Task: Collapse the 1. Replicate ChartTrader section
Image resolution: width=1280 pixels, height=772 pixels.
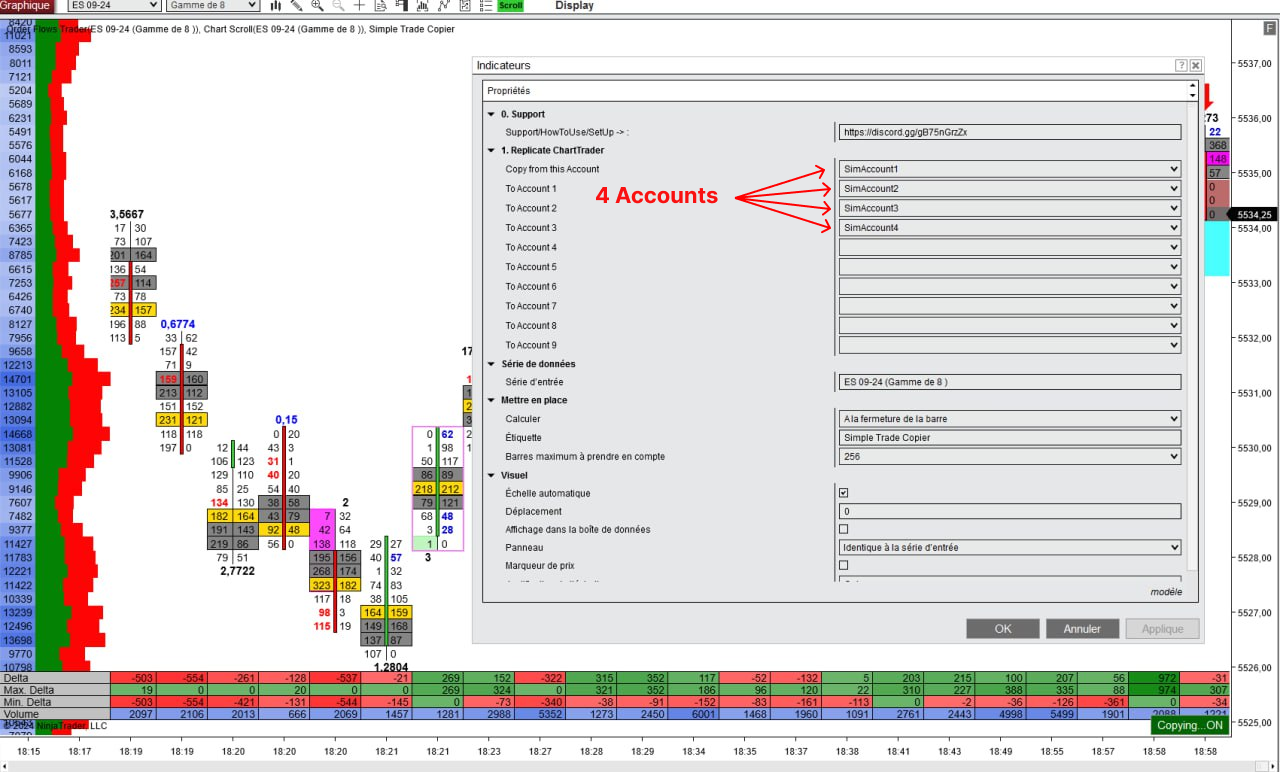Action: (491, 150)
